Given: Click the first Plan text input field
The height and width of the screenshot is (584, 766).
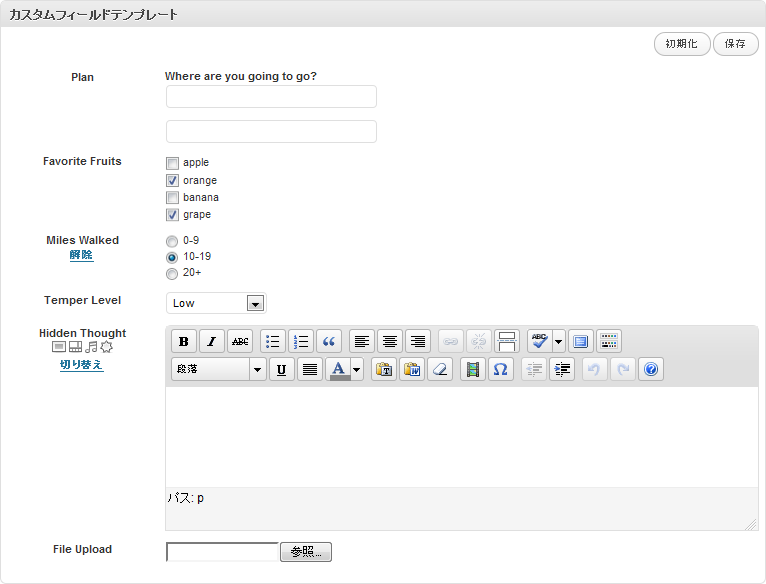Looking at the screenshot, I should pyautogui.click(x=271, y=96).
